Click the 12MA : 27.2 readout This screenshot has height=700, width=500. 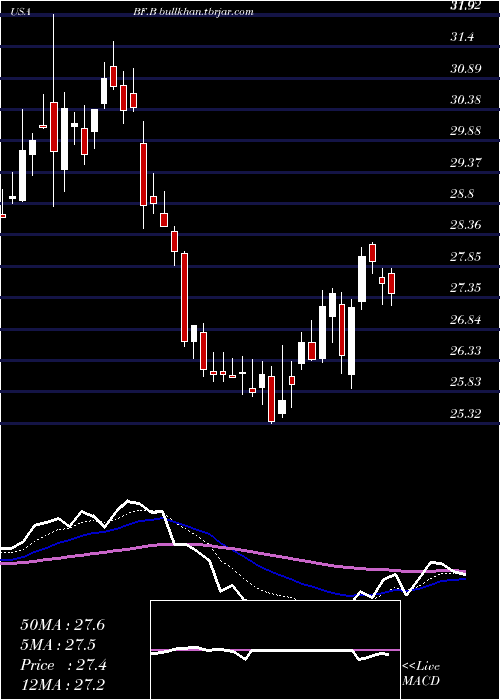click(62, 686)
